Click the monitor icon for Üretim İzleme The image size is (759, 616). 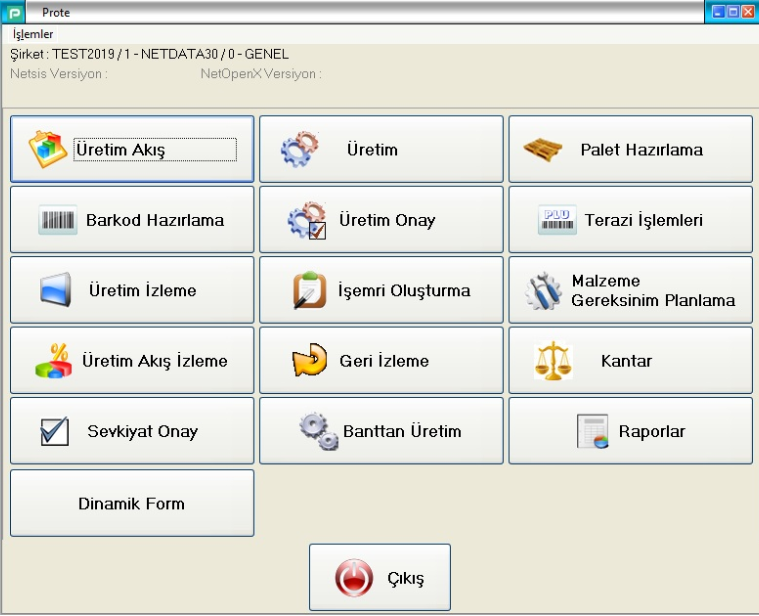click(58, 291)
